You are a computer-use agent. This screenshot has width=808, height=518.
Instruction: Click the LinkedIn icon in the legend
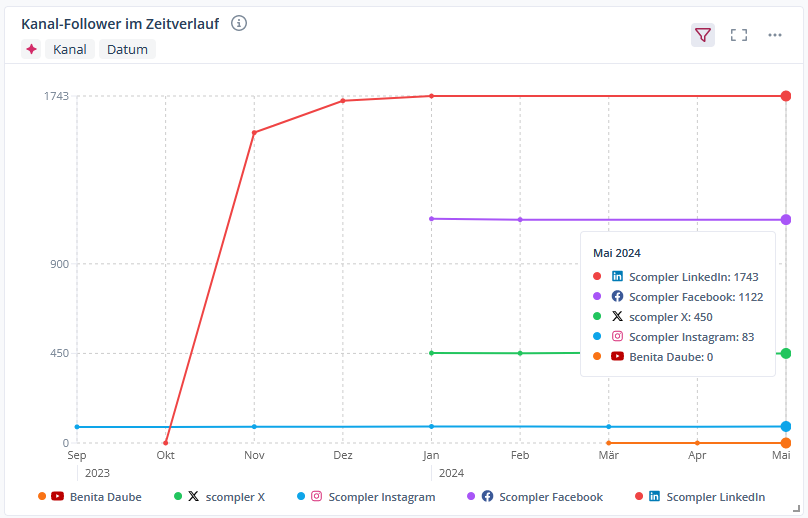(655, 496)
